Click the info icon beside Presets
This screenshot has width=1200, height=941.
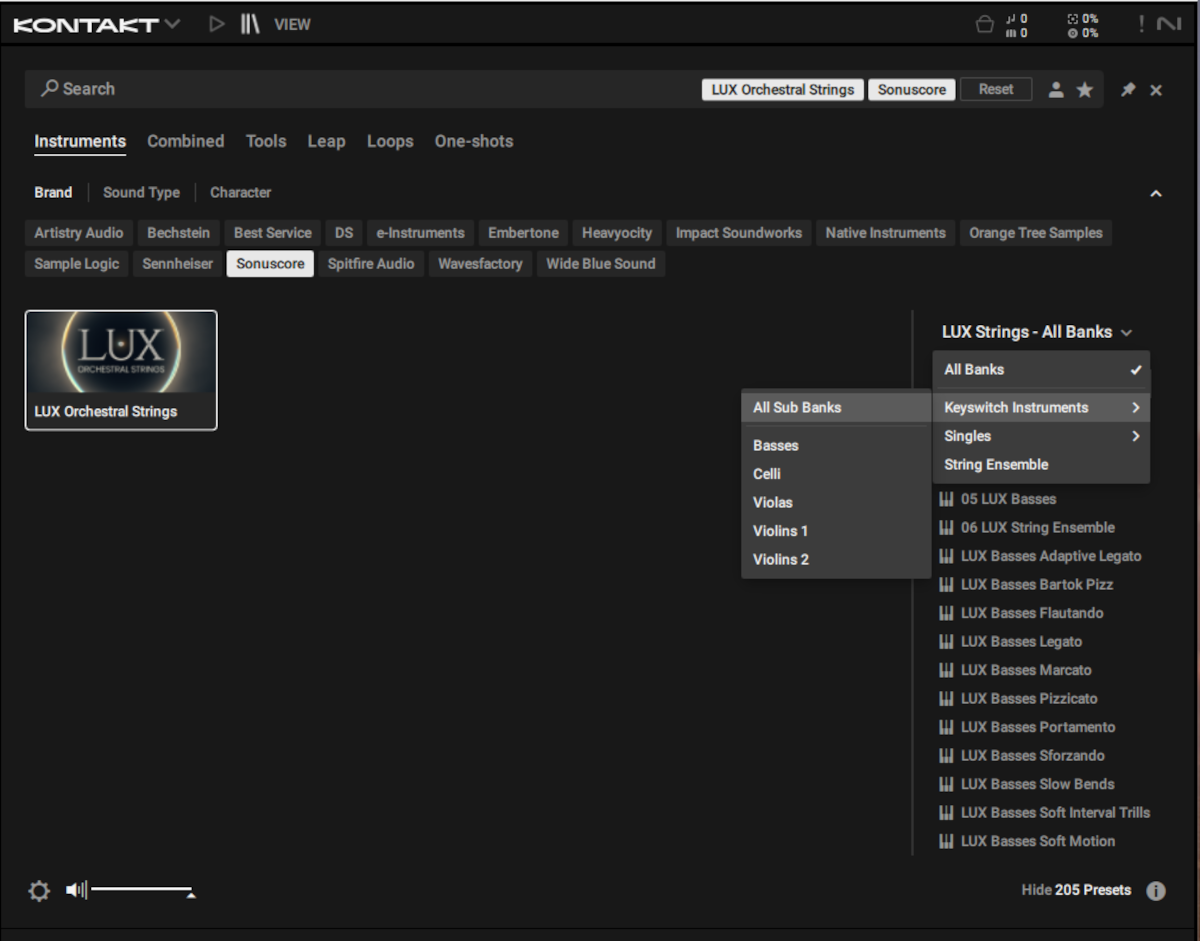[x=1156, y=891]
